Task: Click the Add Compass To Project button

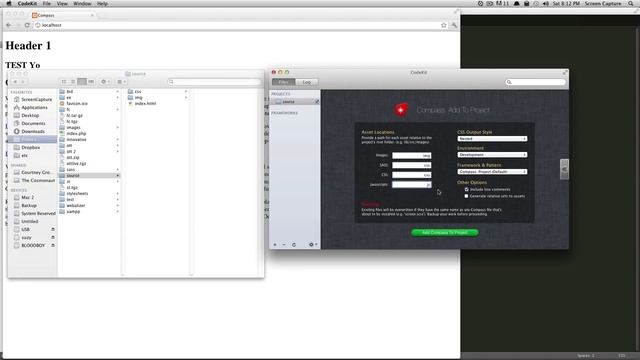Action: point(445,233)
